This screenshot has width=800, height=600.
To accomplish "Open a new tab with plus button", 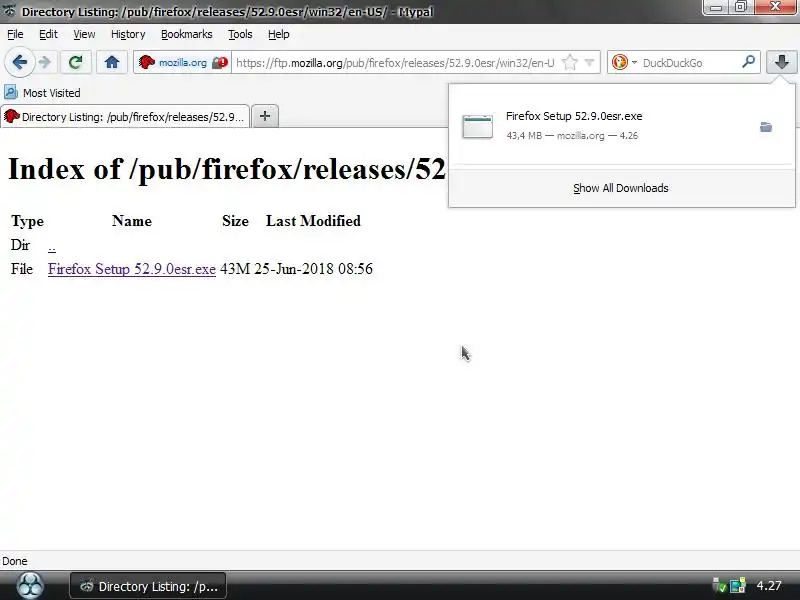I will (265, 116).
